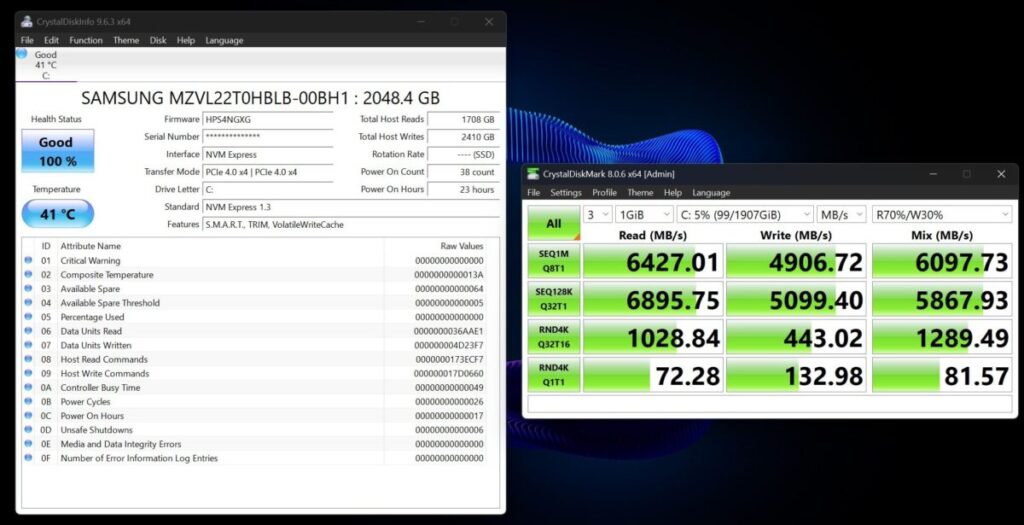Image resolution: width=1024 pixels, height=525 pixels.
Task: Click status dot for Error Information Log Entries
Action: (x=28, y=458)
